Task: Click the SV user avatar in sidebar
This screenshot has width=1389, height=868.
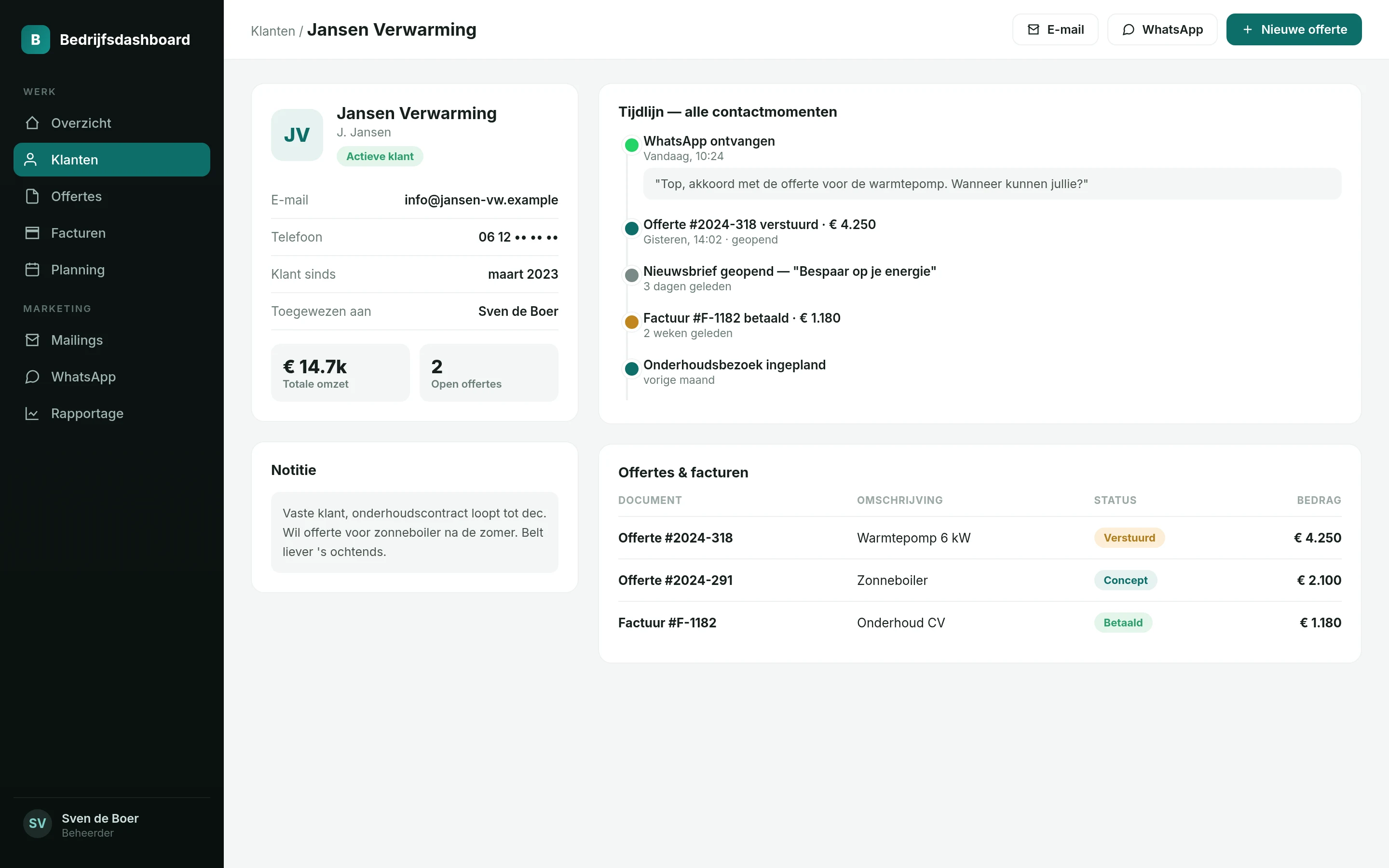Action: (37, 823)
